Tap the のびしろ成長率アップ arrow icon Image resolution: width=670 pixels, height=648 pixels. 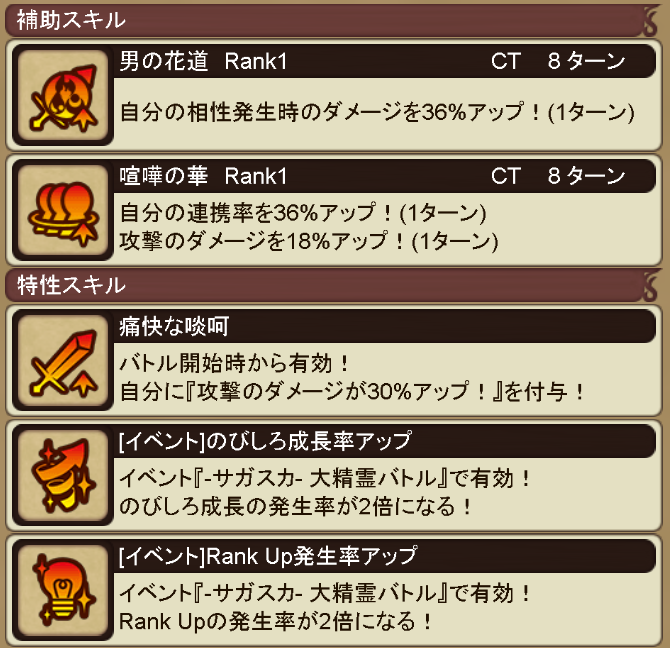coord(63,475)
